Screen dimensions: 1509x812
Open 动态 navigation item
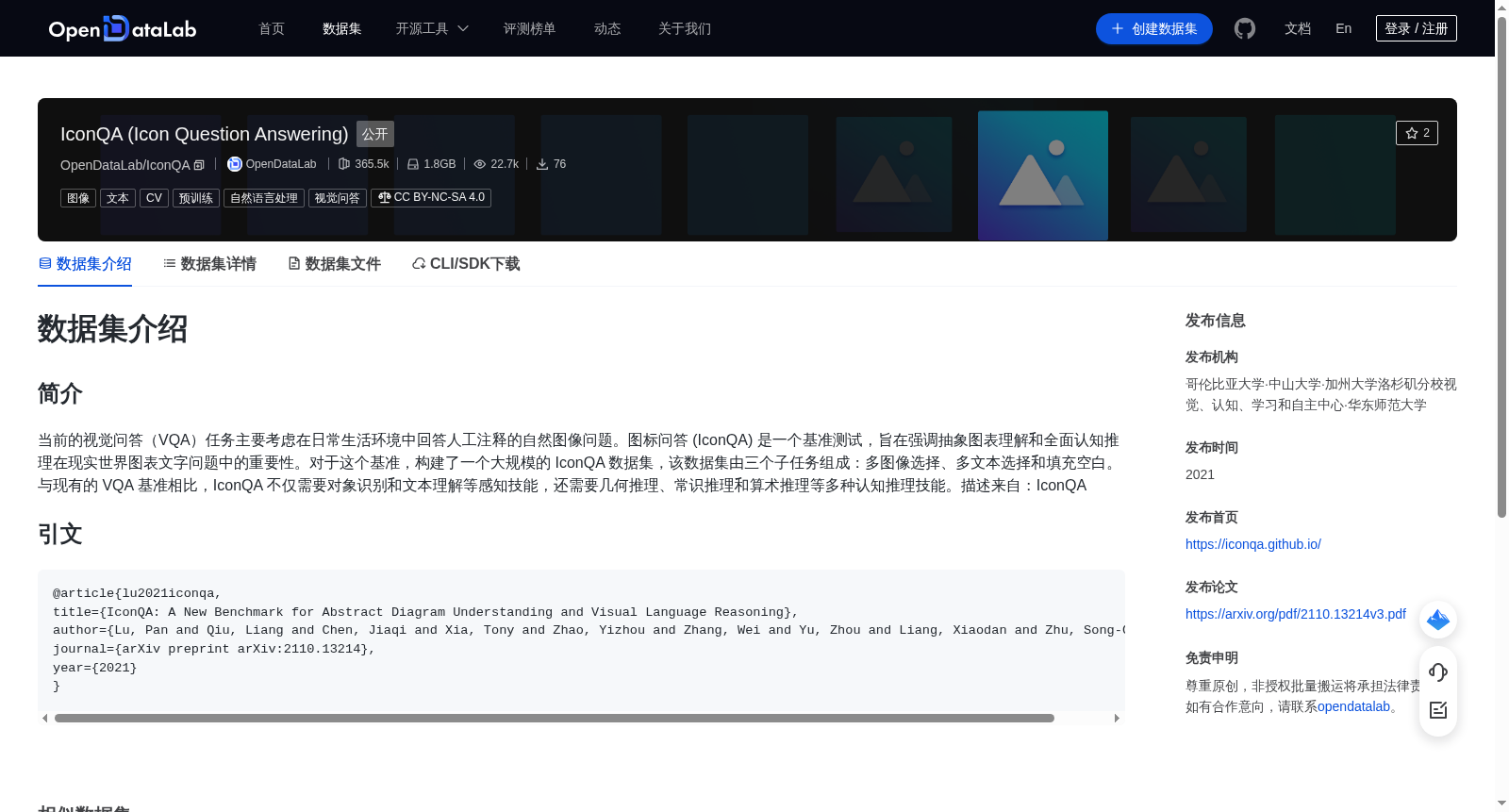tap(607, 28)
